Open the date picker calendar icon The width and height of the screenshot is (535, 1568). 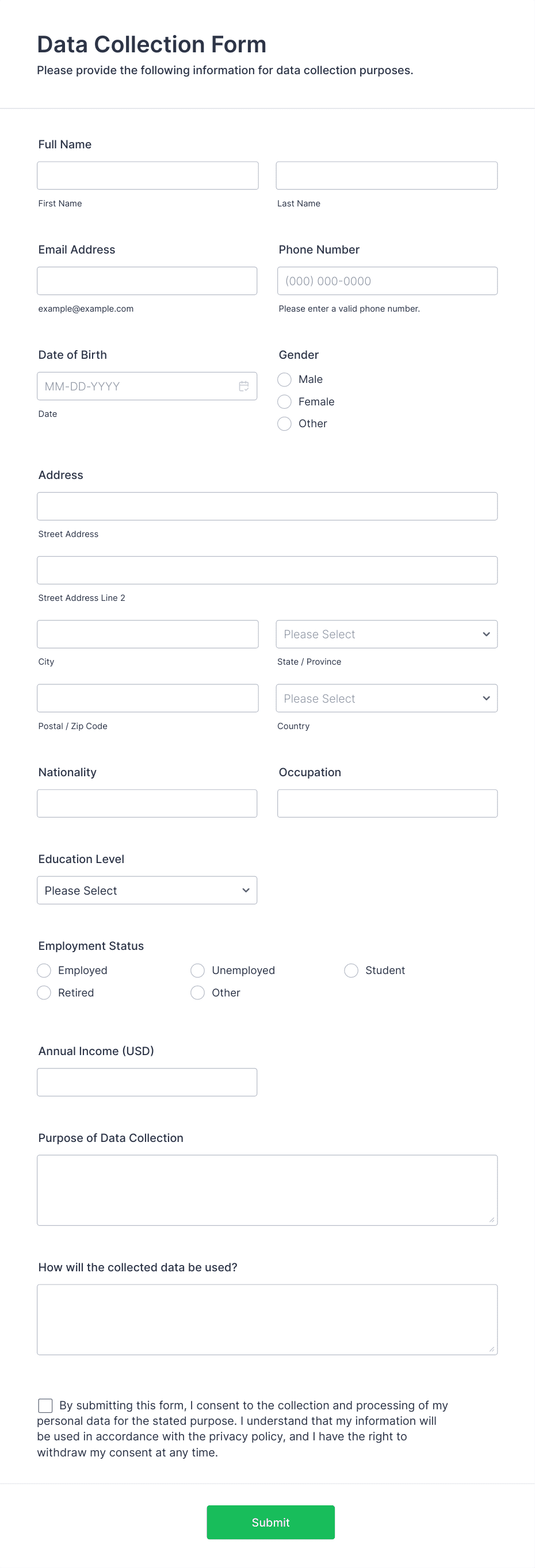tap(244, 386)
